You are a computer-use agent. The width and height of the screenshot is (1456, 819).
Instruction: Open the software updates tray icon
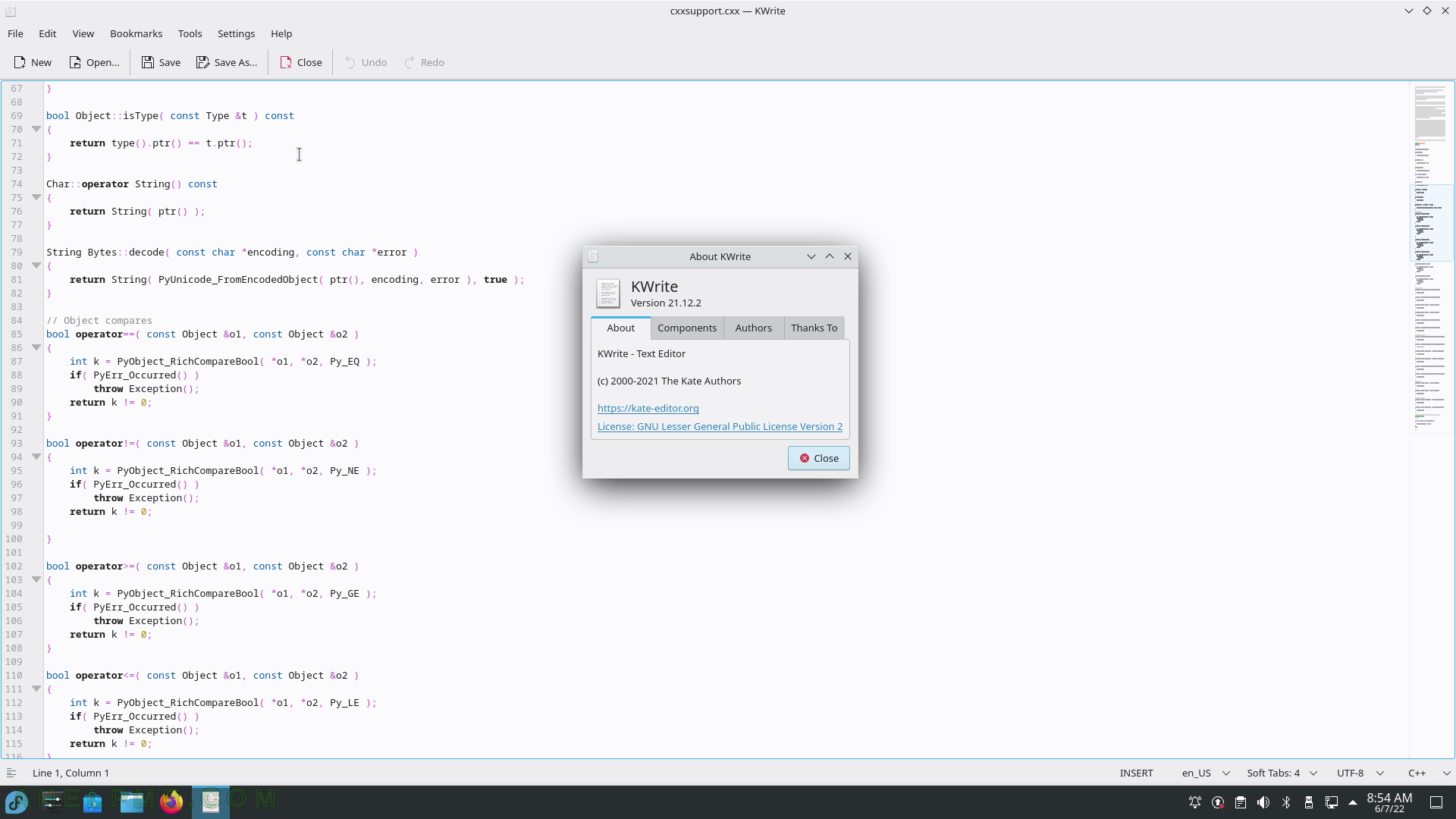click(x=1218, y=802)
